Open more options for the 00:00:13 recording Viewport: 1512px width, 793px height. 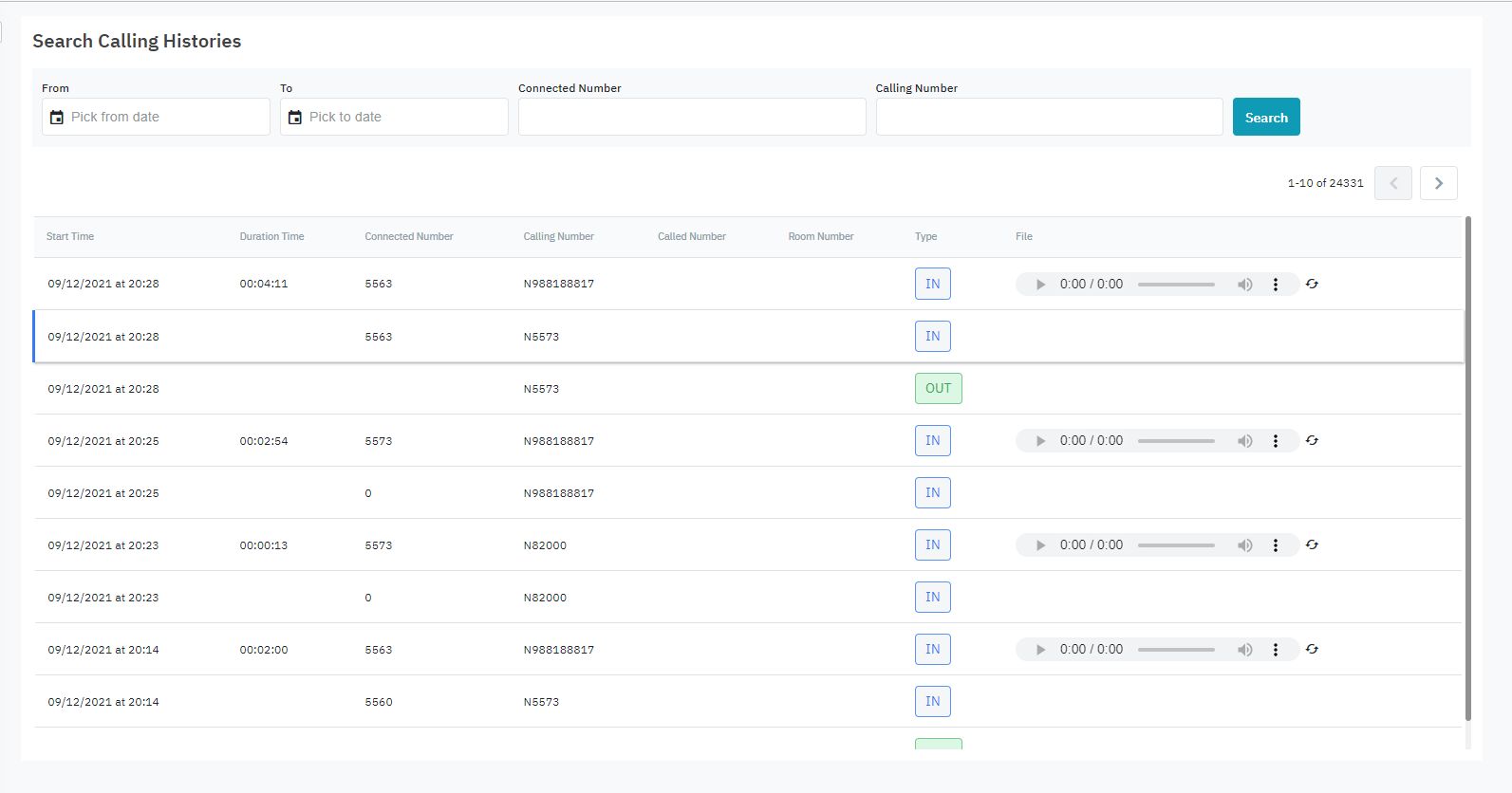[x=1275, y=545]
